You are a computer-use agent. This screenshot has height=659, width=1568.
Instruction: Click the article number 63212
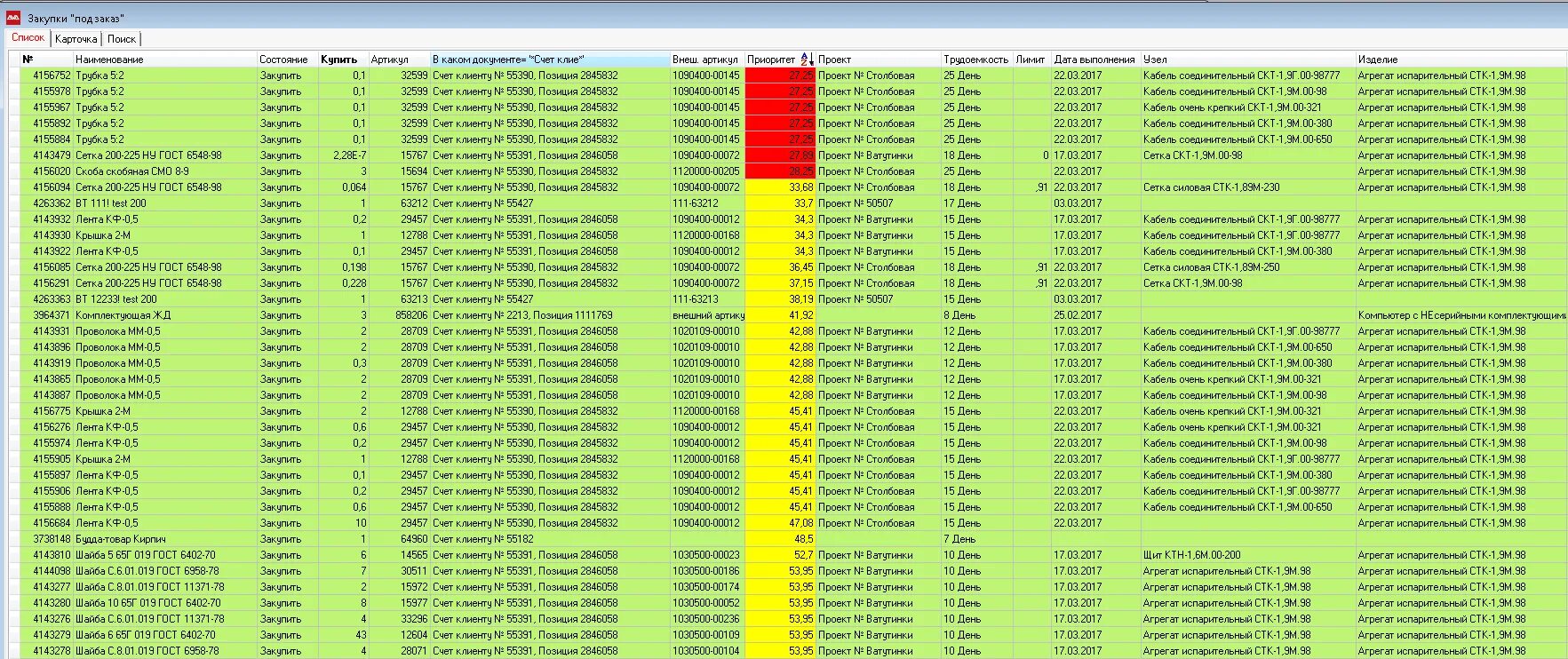[414, 203]
